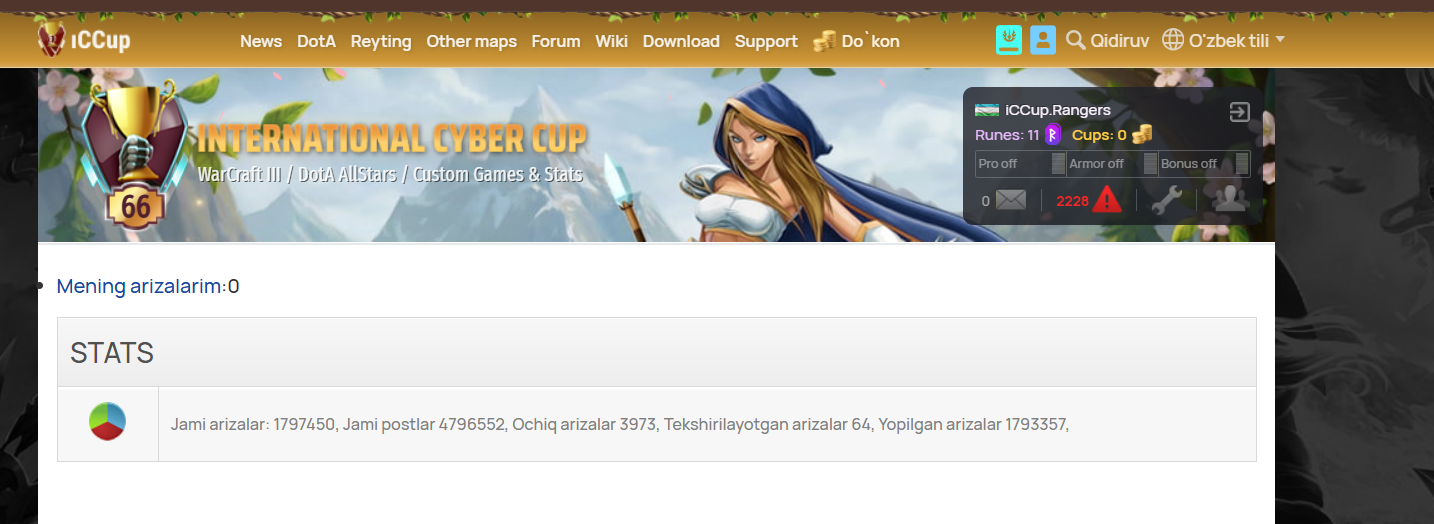Click the cyan trident icon in header
This screenshot has width=1434, height=524.
(x=1009, y=40)
